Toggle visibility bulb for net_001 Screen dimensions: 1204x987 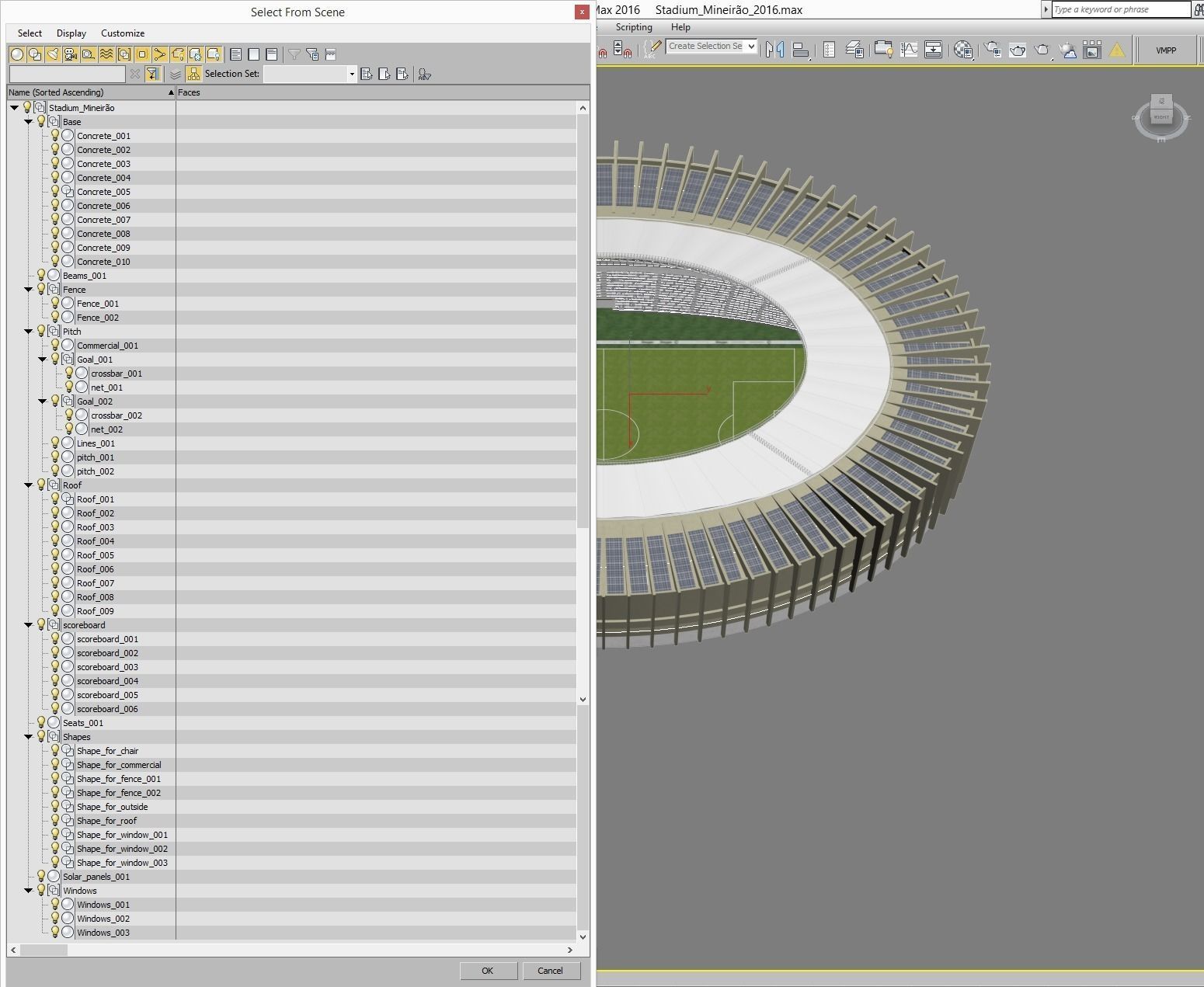coord(69,387)
